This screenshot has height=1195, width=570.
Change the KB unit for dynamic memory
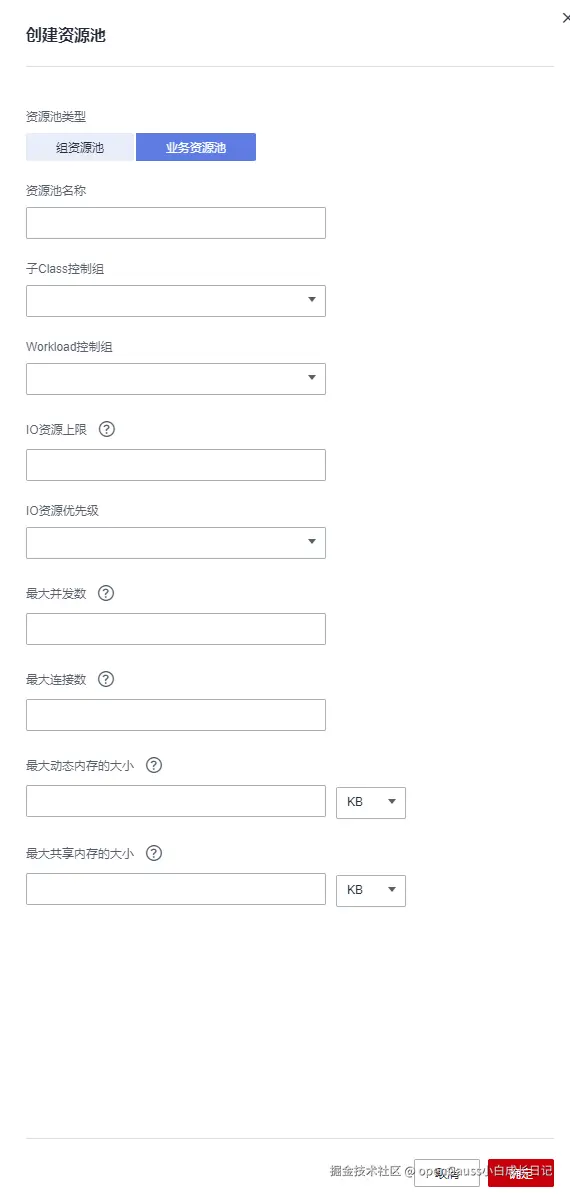371,803
